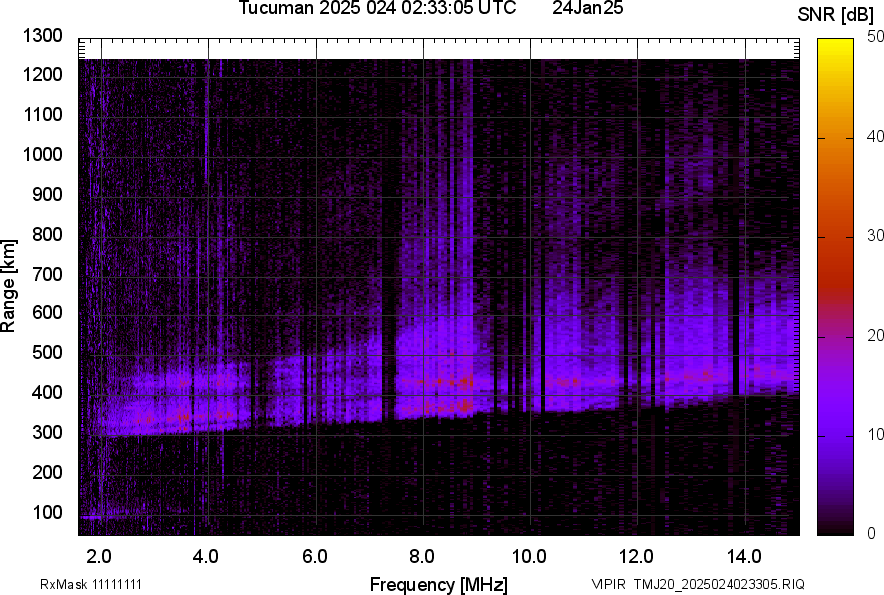
Task: Click the 24Jan25 date label
Action: (588, 9)
